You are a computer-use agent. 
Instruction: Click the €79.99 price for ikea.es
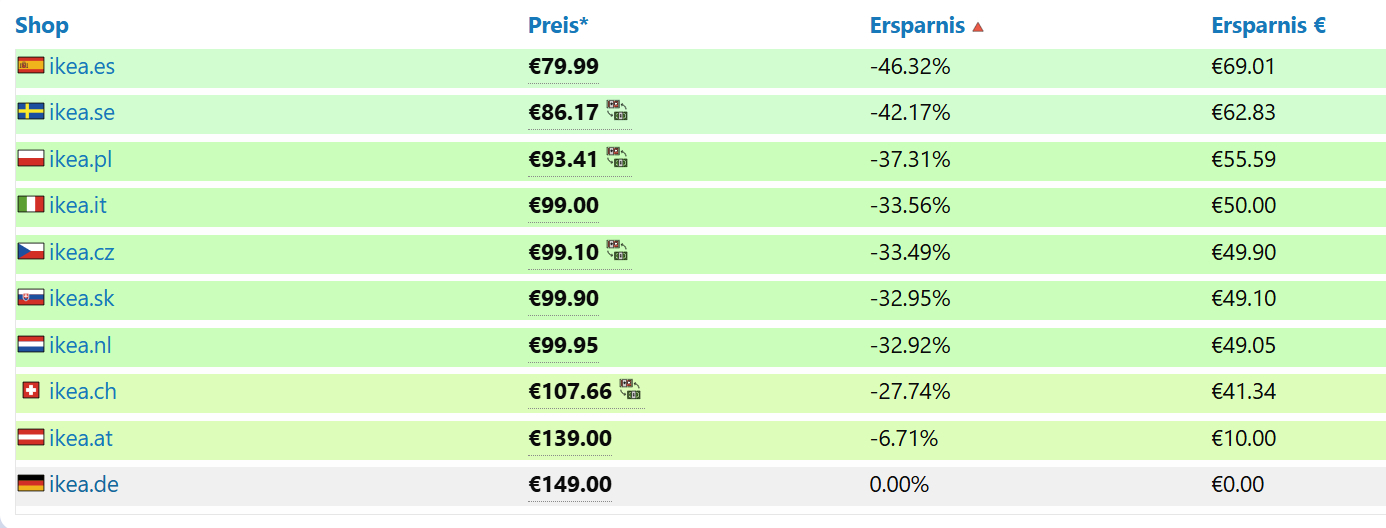563,67
